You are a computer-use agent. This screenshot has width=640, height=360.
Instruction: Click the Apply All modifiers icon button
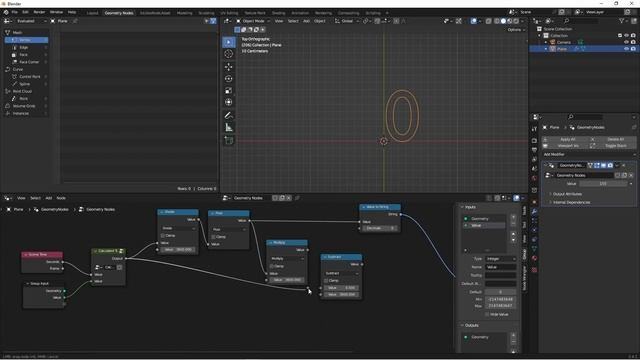coord(565,139)
